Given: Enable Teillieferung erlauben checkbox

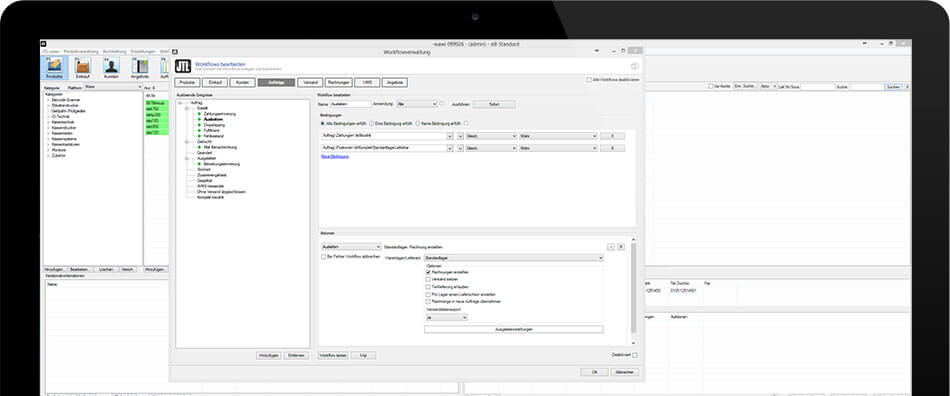Looking at the screenshot, I should (x=428, y=287).
